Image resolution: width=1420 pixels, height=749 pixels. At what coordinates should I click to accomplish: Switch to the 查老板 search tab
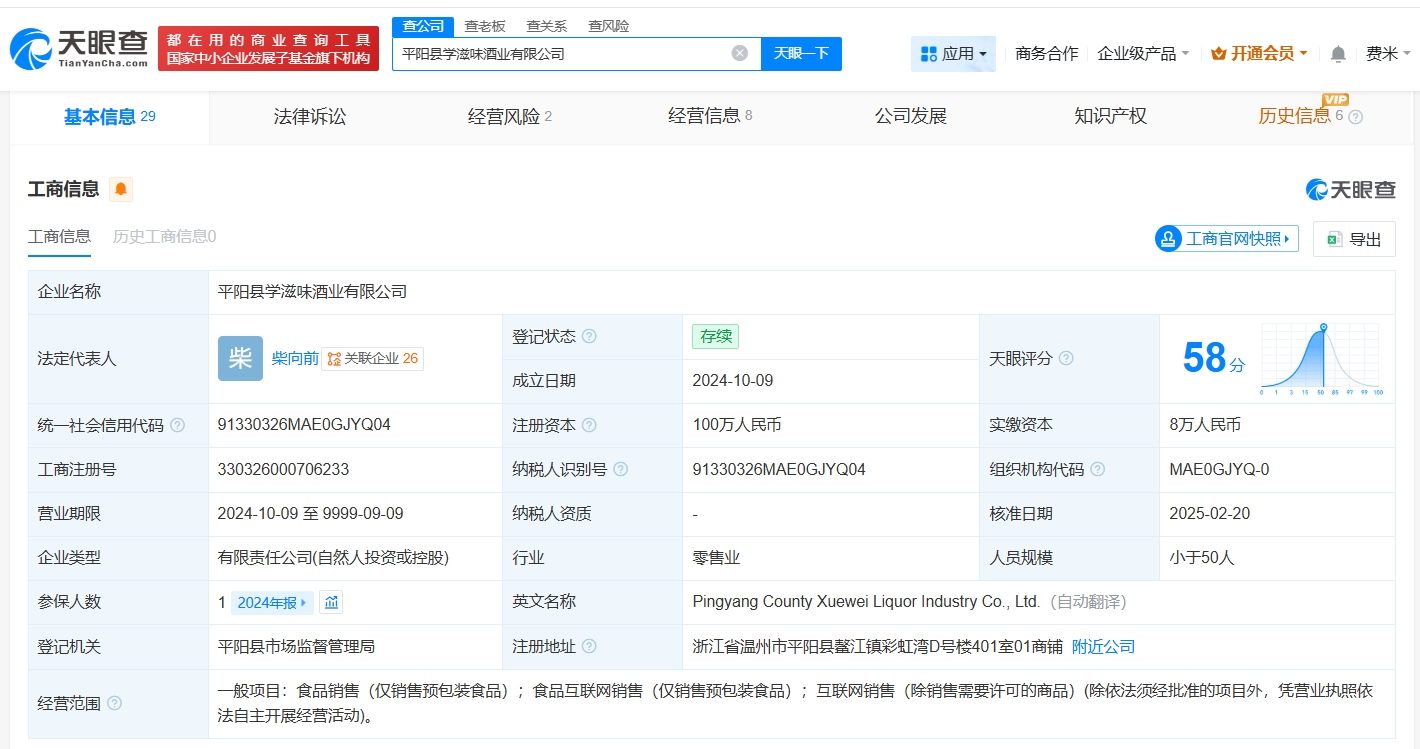[485, 26]
